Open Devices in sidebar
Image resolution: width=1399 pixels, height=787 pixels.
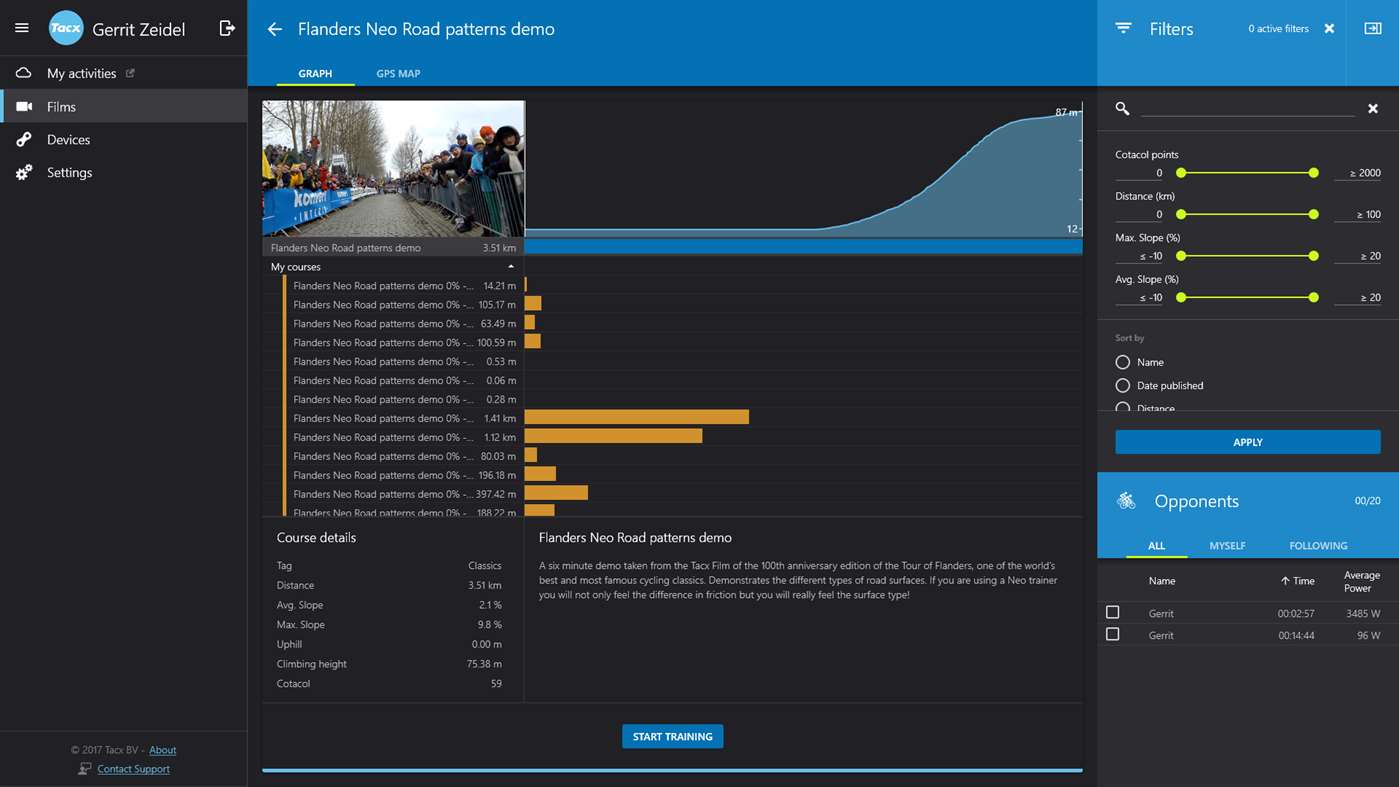(123, 140)
